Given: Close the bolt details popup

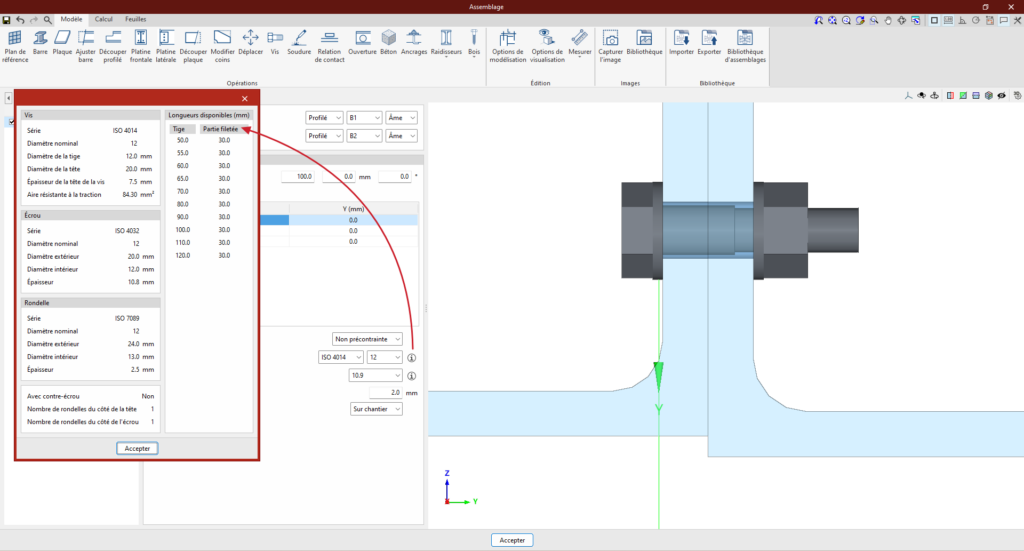Looking at the screenshot, I should click(x=245, y=98).
